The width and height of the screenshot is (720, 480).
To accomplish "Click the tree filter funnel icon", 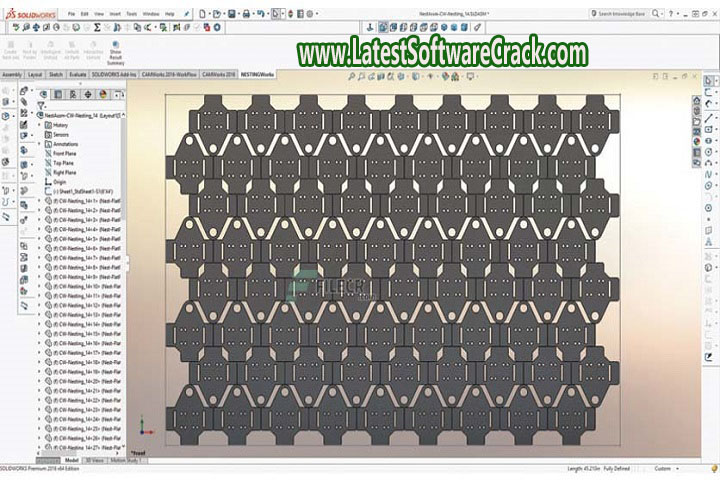I will pyautogui.click(x=41, y=106).
